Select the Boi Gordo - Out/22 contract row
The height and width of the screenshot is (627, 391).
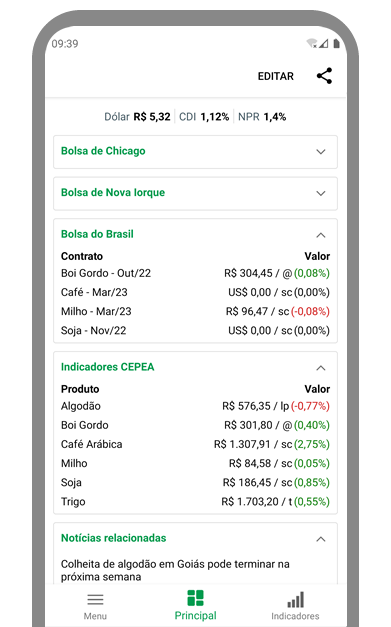(195, 273)
